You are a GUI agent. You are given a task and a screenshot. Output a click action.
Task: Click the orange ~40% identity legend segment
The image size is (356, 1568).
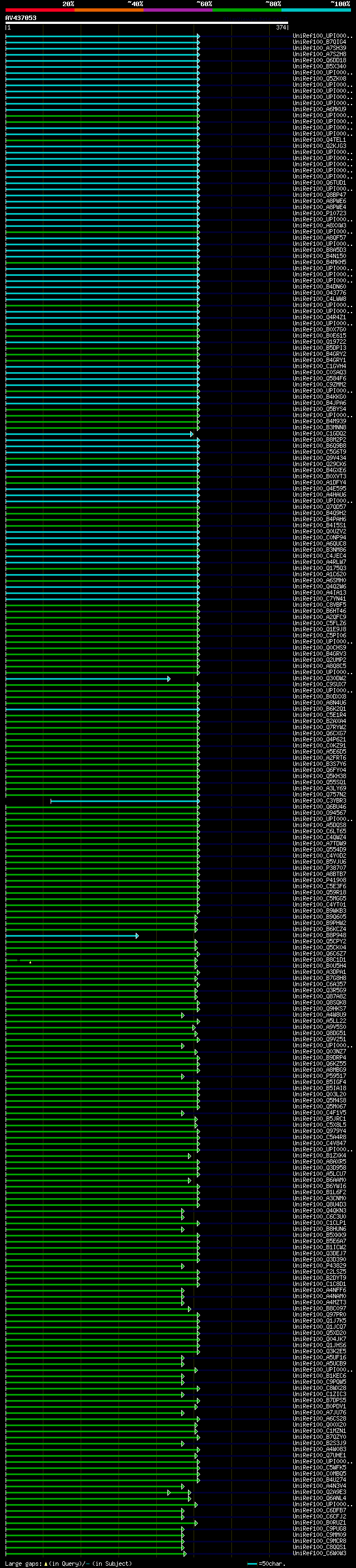(x=109, y=11)
